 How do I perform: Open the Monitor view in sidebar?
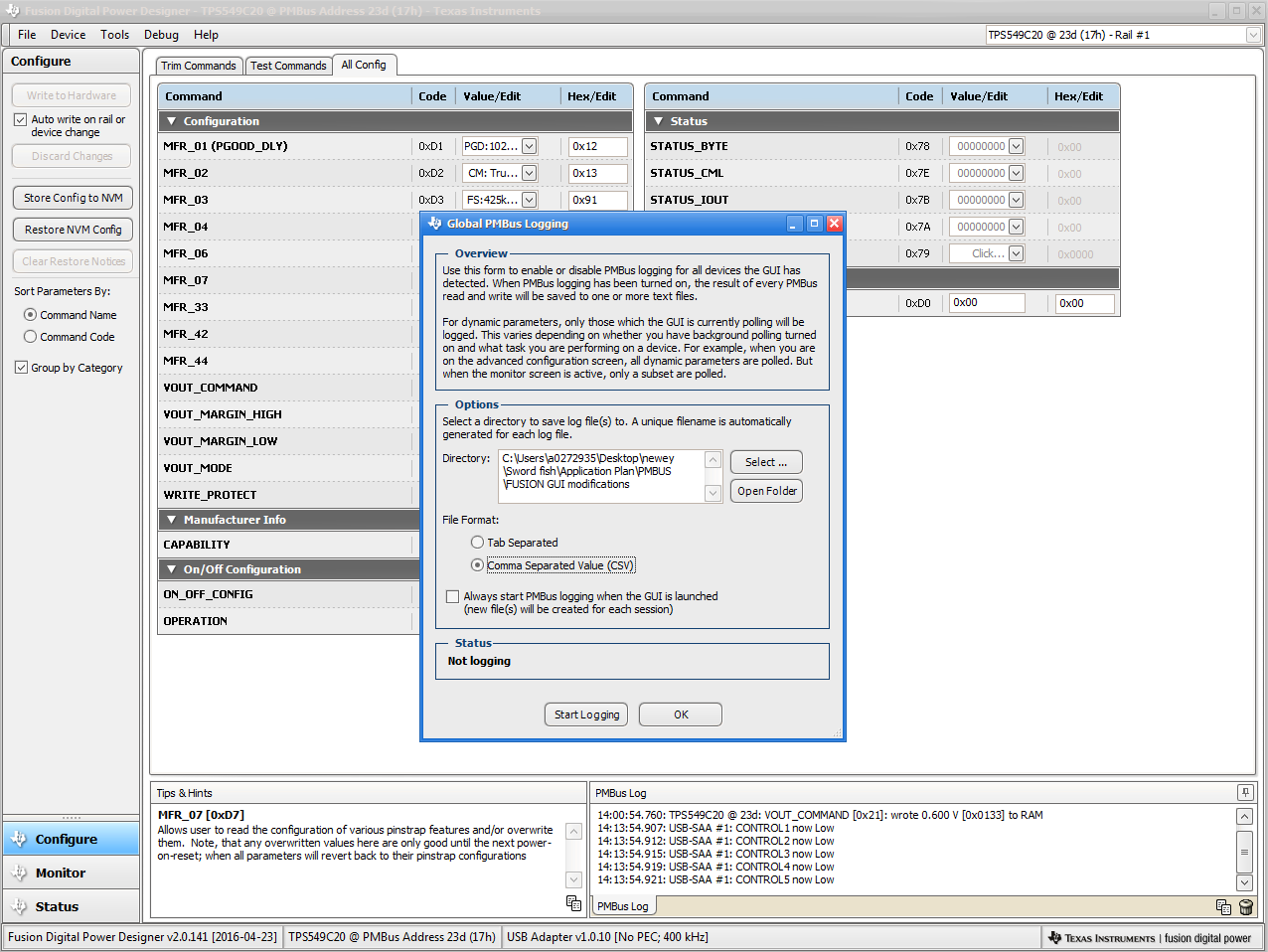coord(61,873)
